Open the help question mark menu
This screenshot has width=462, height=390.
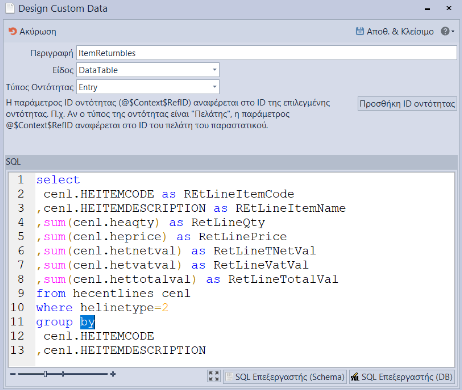[x=447, y=31]
